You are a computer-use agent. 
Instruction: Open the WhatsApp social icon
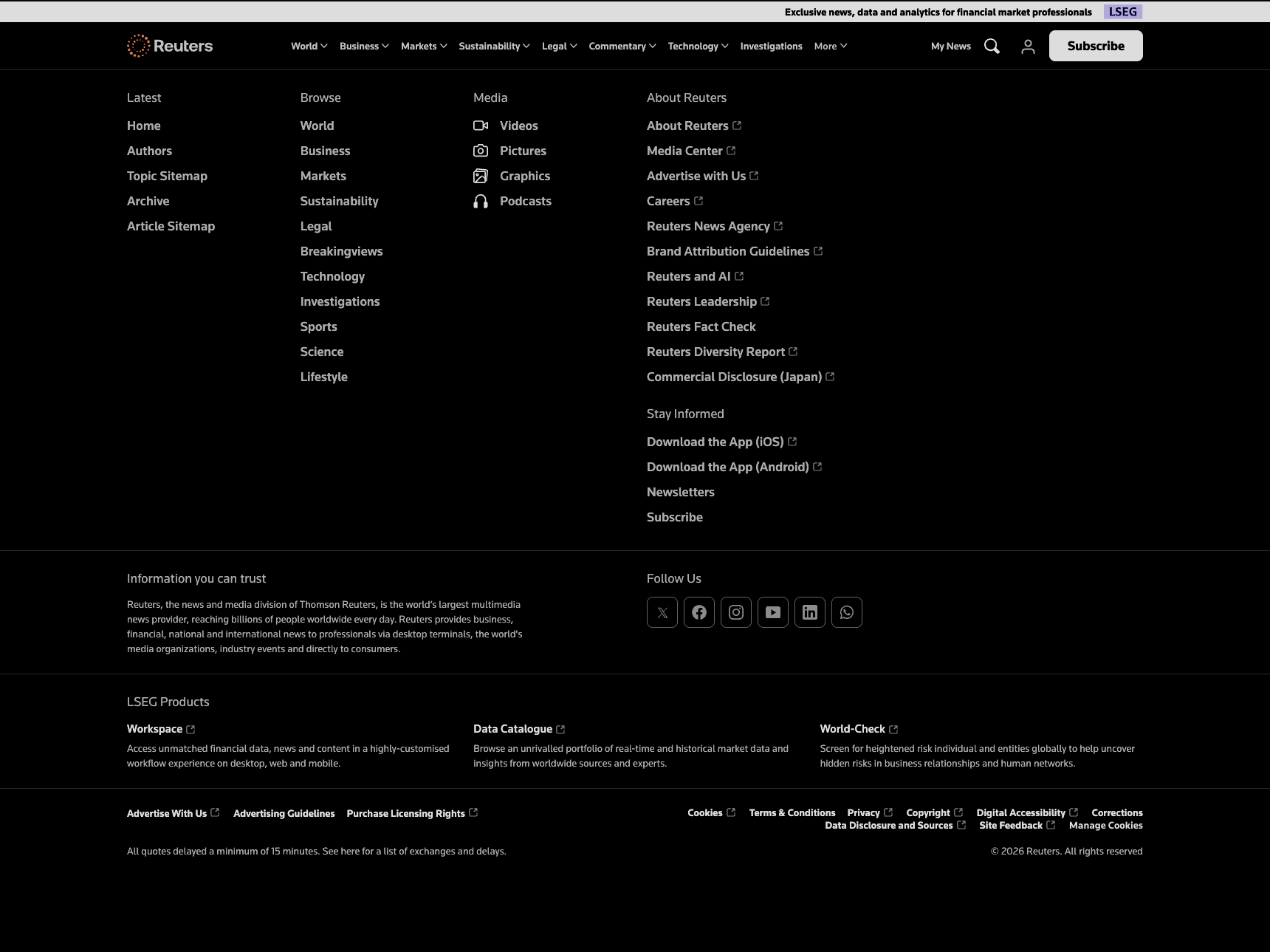click(x=847, y=612)
